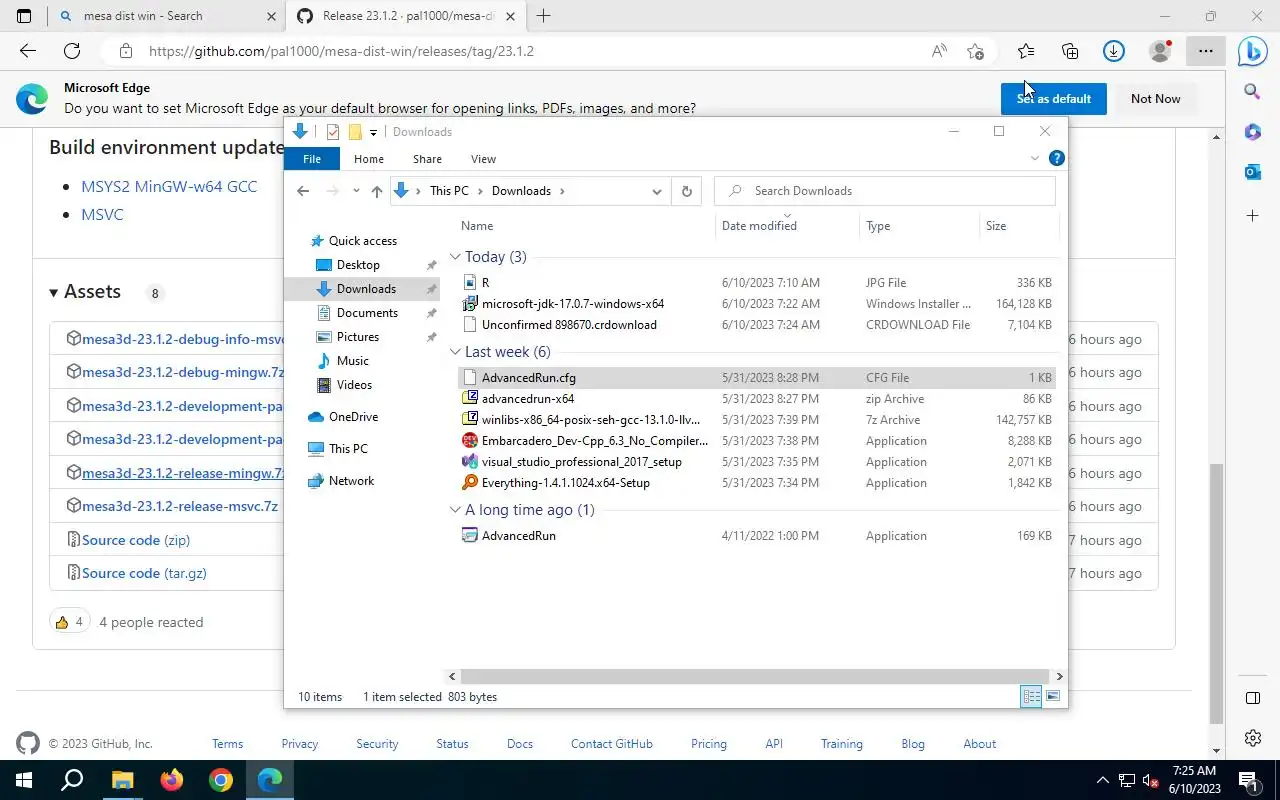The image size is (1280, 800).
Task: Collapse the Last week group
Action: [x=455, y=352]
